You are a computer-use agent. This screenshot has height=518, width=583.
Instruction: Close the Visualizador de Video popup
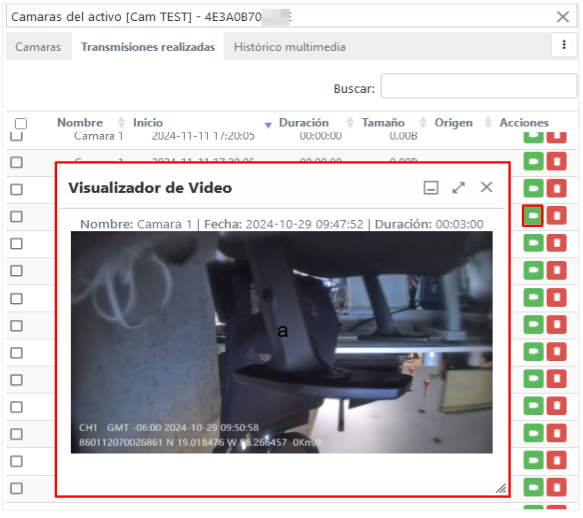coord(486,187)
